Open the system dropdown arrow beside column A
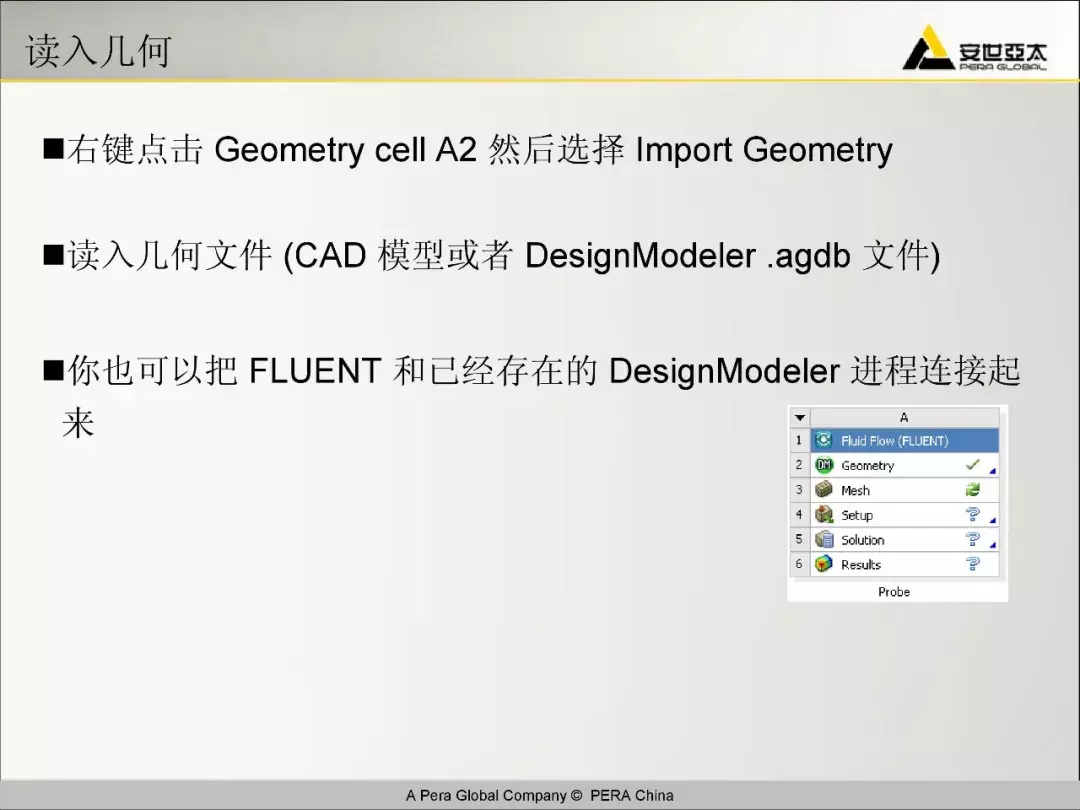 pos(799,417)
